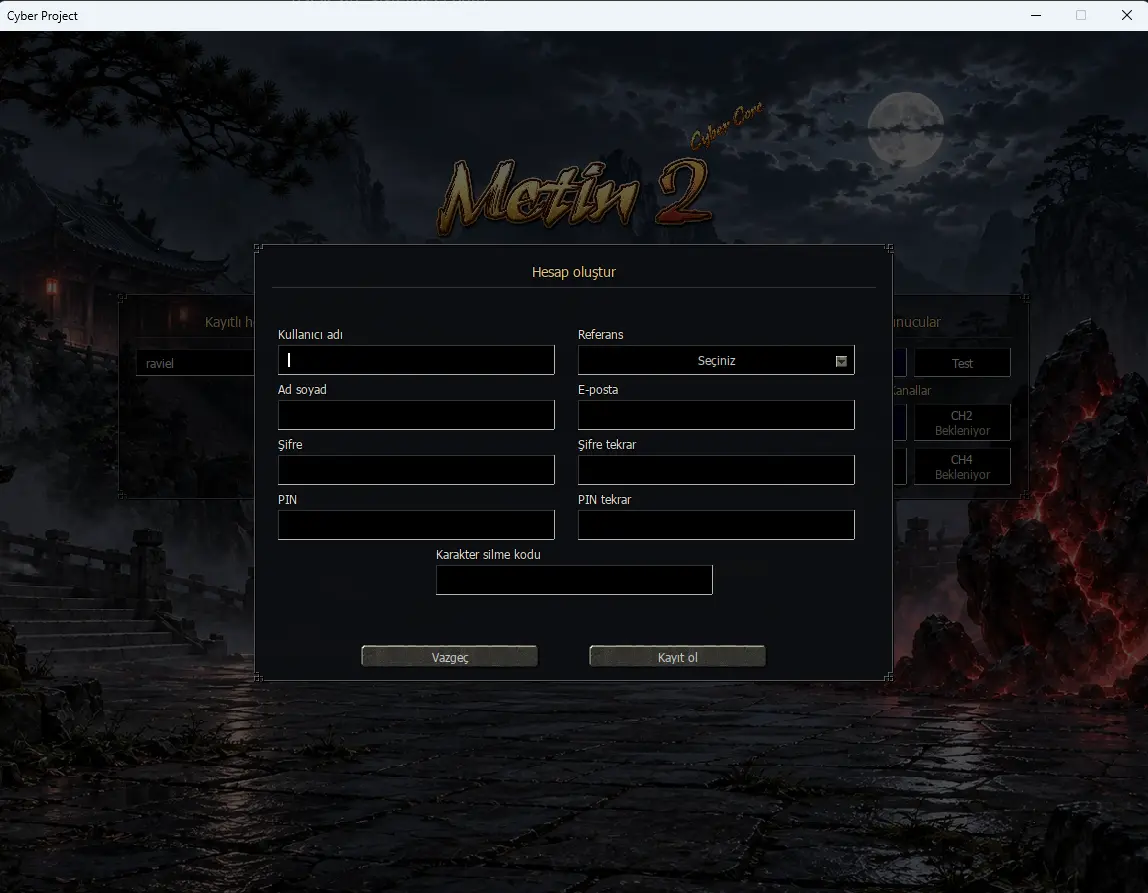
Task: Activate the Şifre password field
Action: tap(416, 470)
